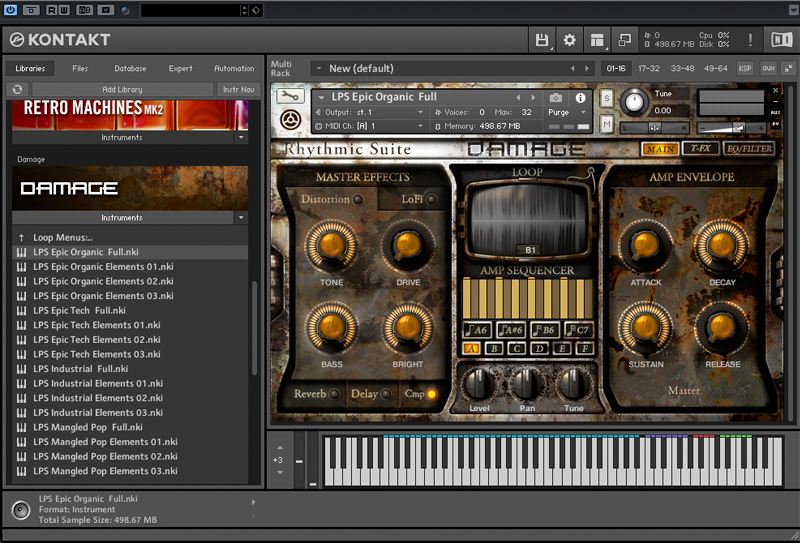Disable the Cmp compressor LED
Image resolution: width=800 pixels, height=543 pixels.
click(x=432, y=394)
